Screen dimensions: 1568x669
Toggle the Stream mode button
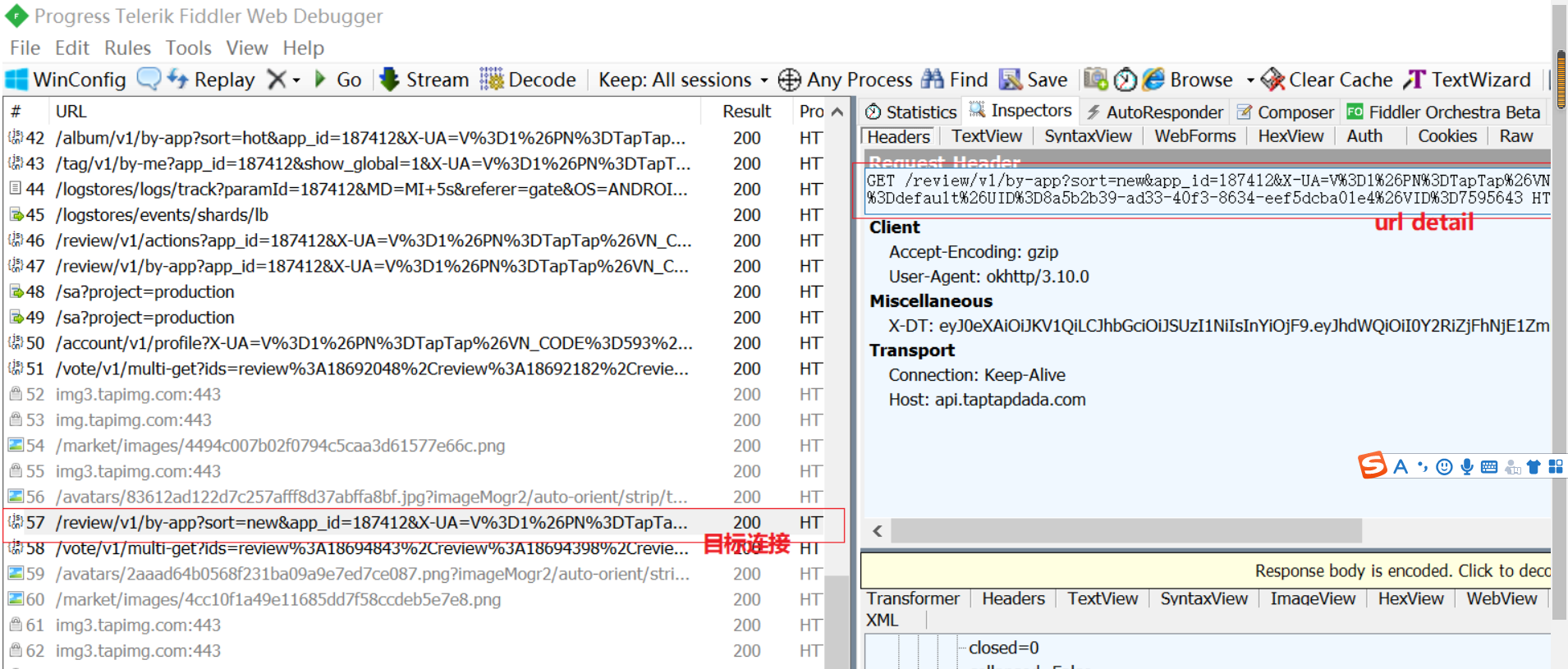[x=424, y=80]
